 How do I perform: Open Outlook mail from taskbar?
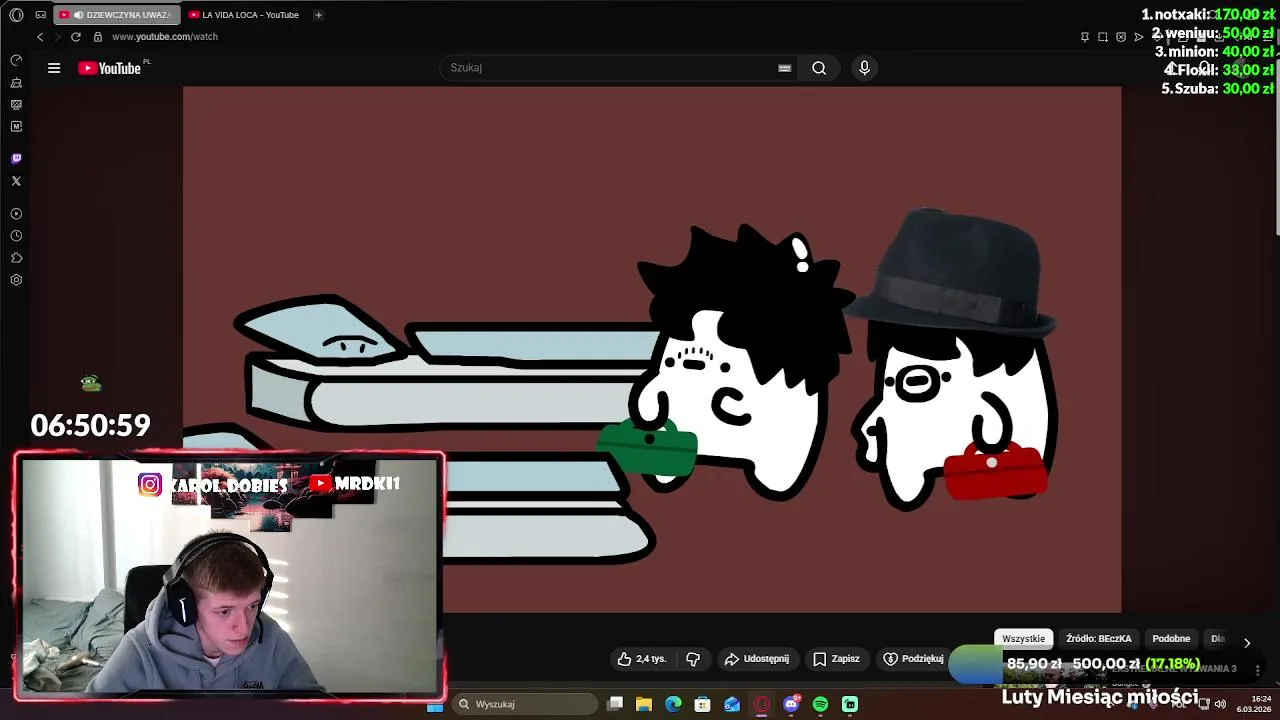(732, 705)
